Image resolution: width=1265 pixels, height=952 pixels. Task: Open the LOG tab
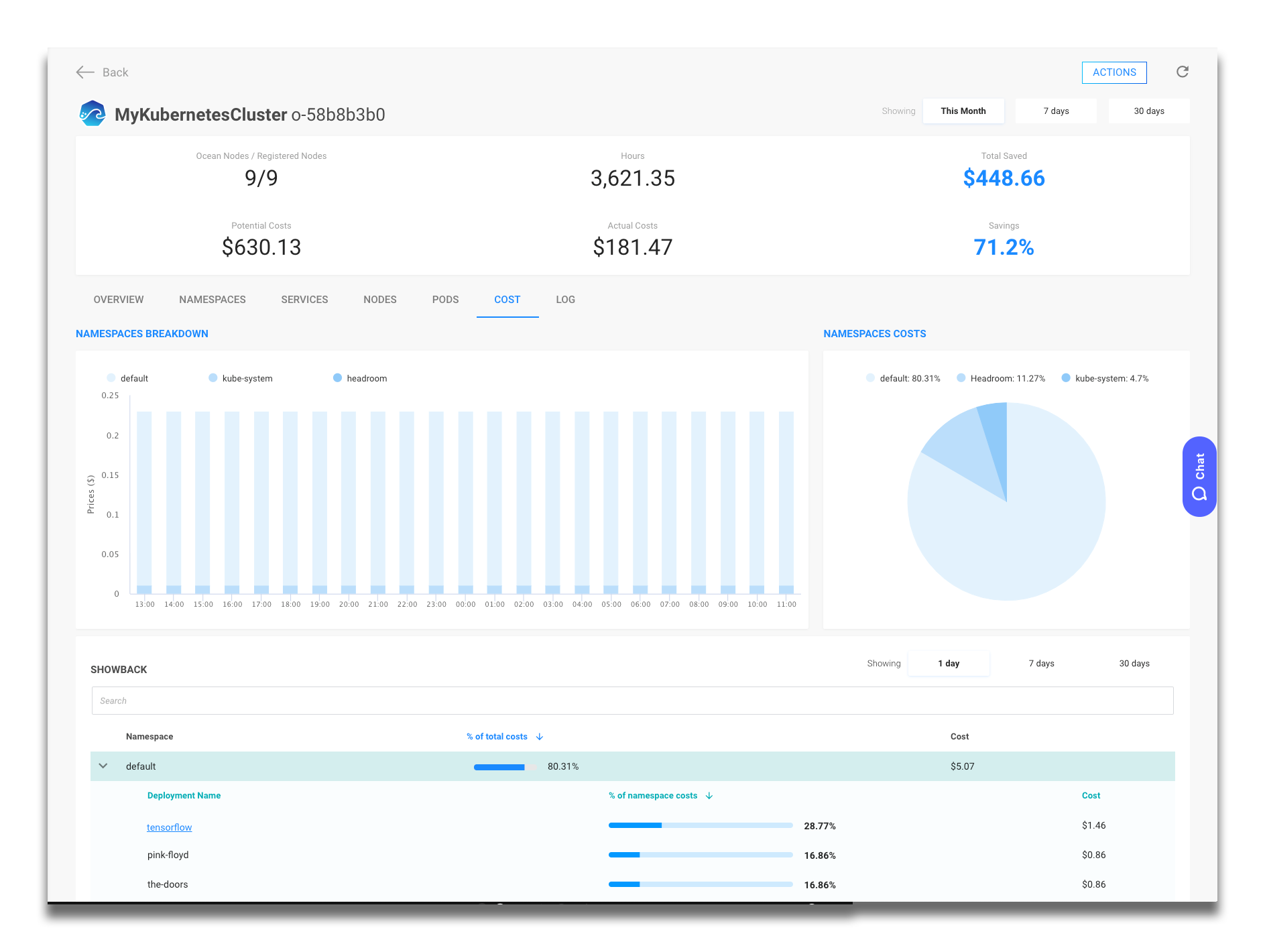tap(565, 300)
